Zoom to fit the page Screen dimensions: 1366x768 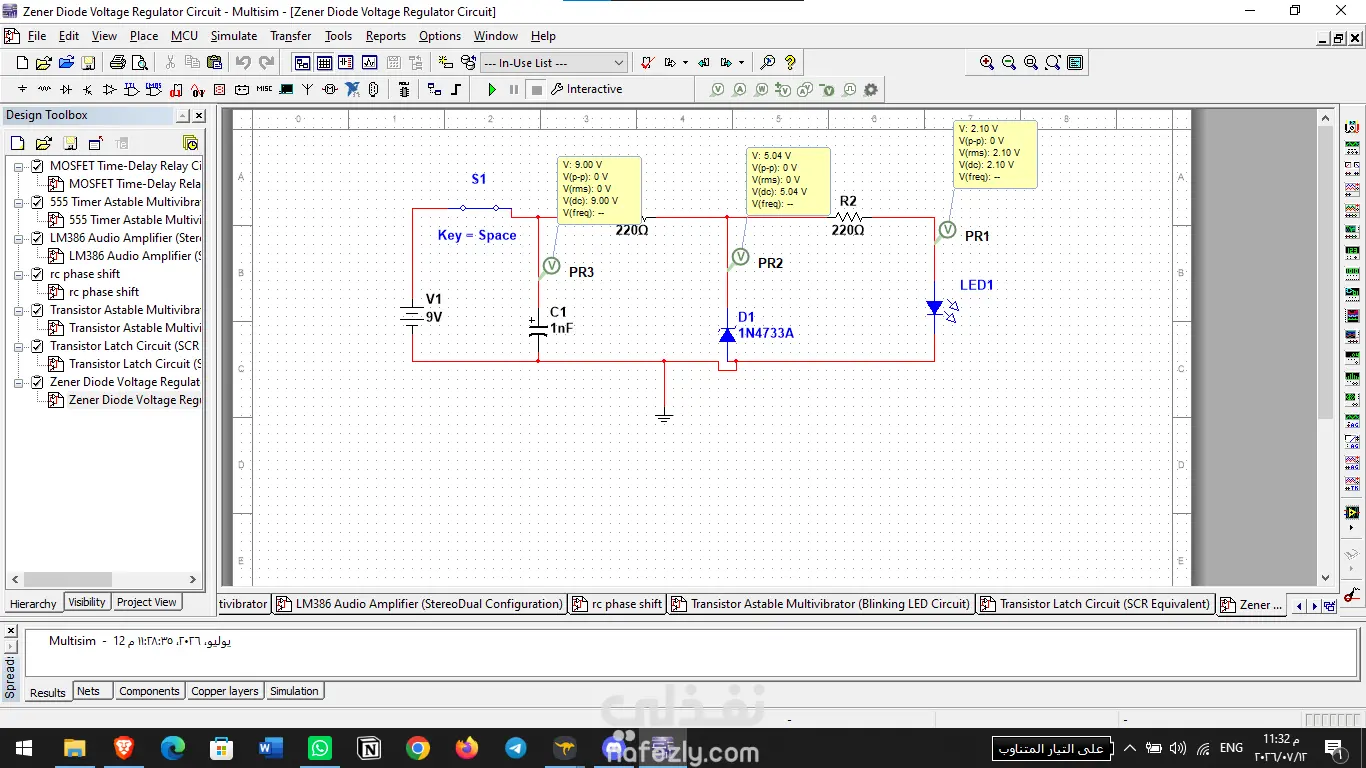coord(1053,62)
